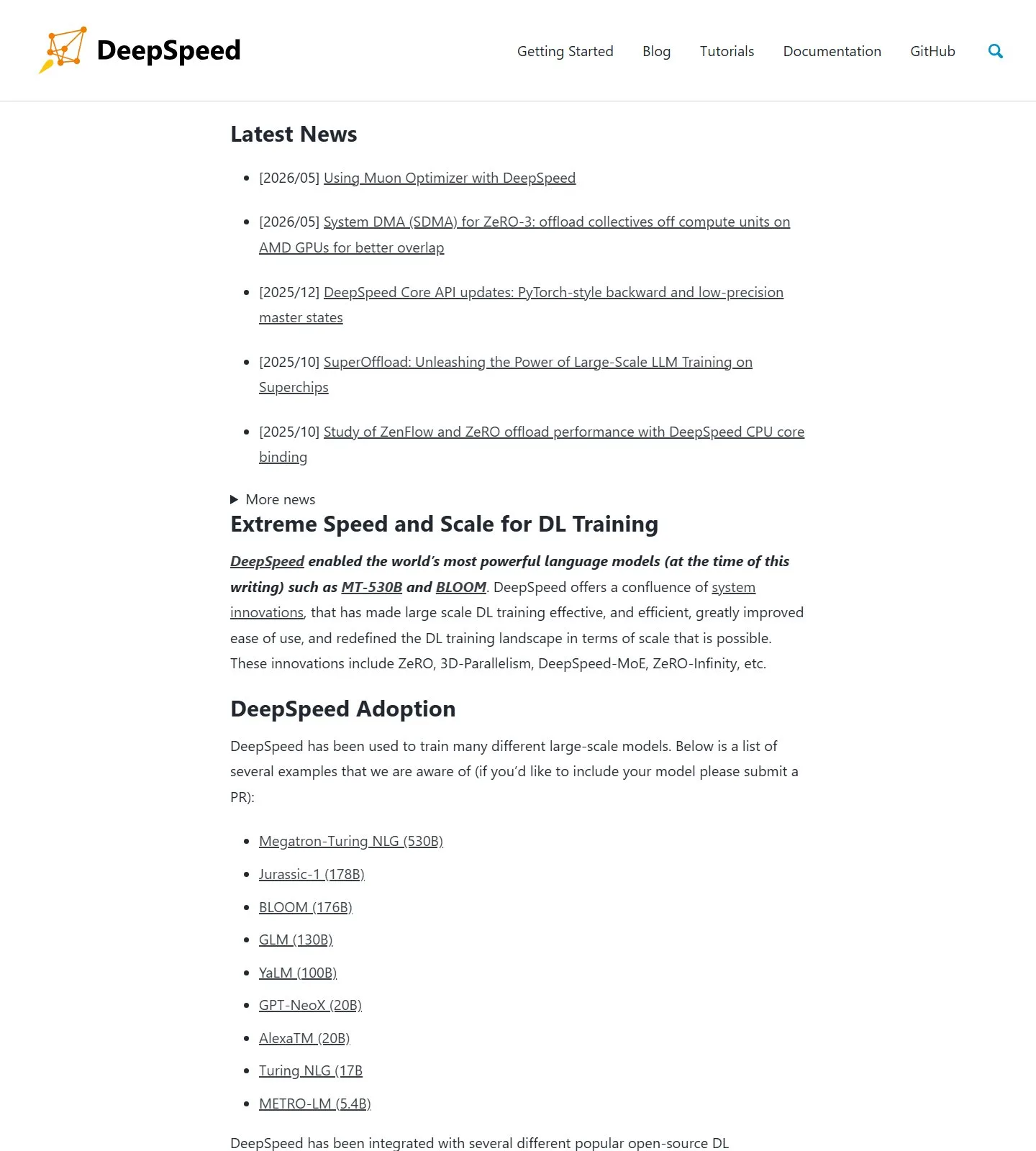Open DeepSpeed Core API updates news link
Image resolution: width=1036 pixels, height=1151 pixels.
[521, 305]
